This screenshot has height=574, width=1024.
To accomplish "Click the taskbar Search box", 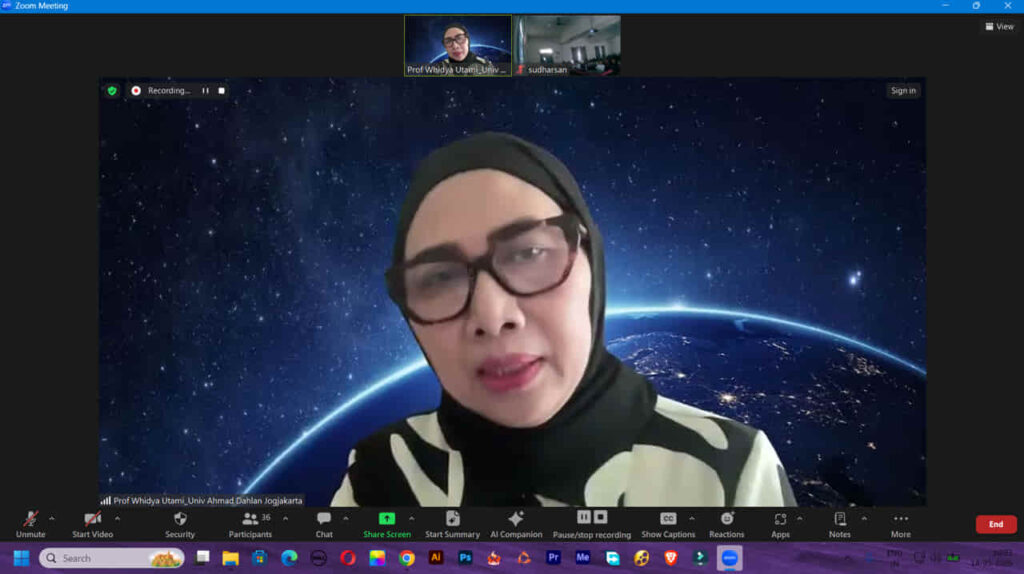I will (x=112, y=558).
